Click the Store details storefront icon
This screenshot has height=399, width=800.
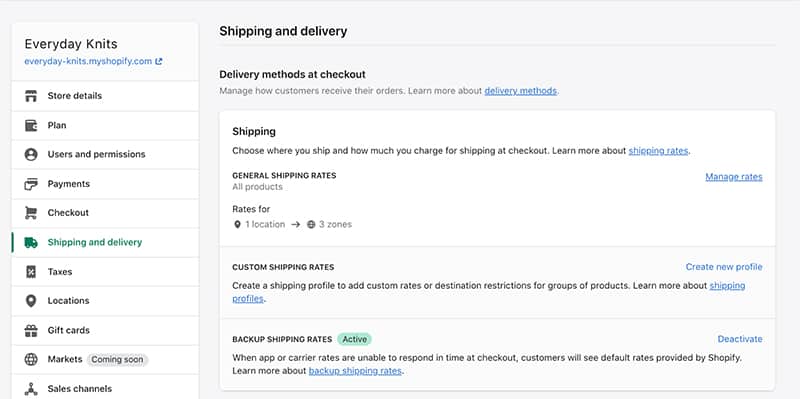pos(31,96)
